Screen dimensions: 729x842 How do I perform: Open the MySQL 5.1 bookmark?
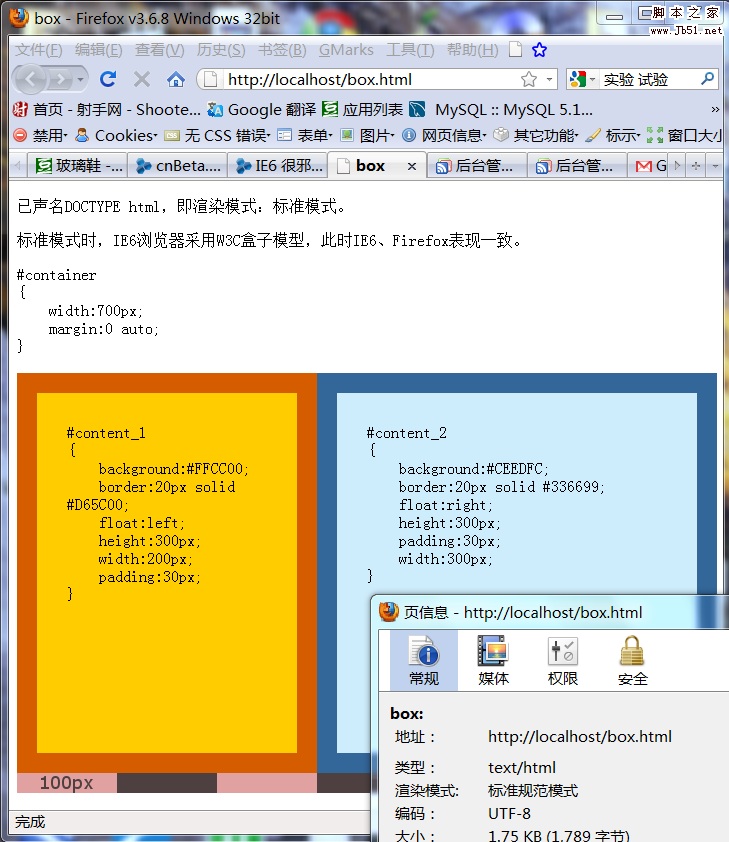[x=500, y=110]
